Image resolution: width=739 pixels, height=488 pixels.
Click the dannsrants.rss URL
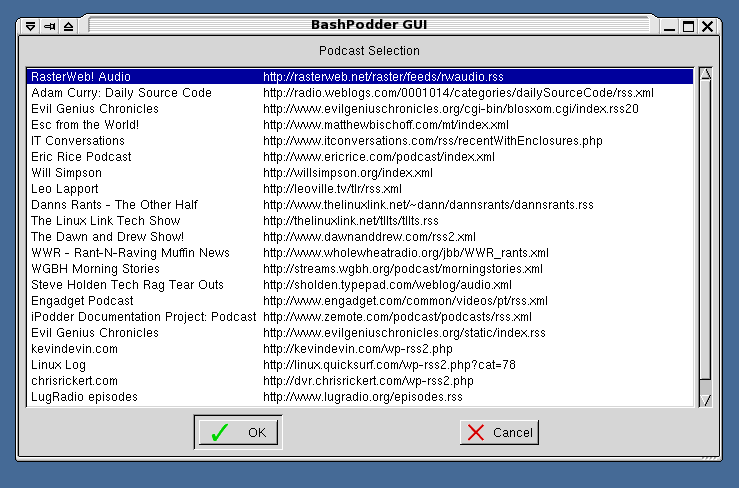428,205
